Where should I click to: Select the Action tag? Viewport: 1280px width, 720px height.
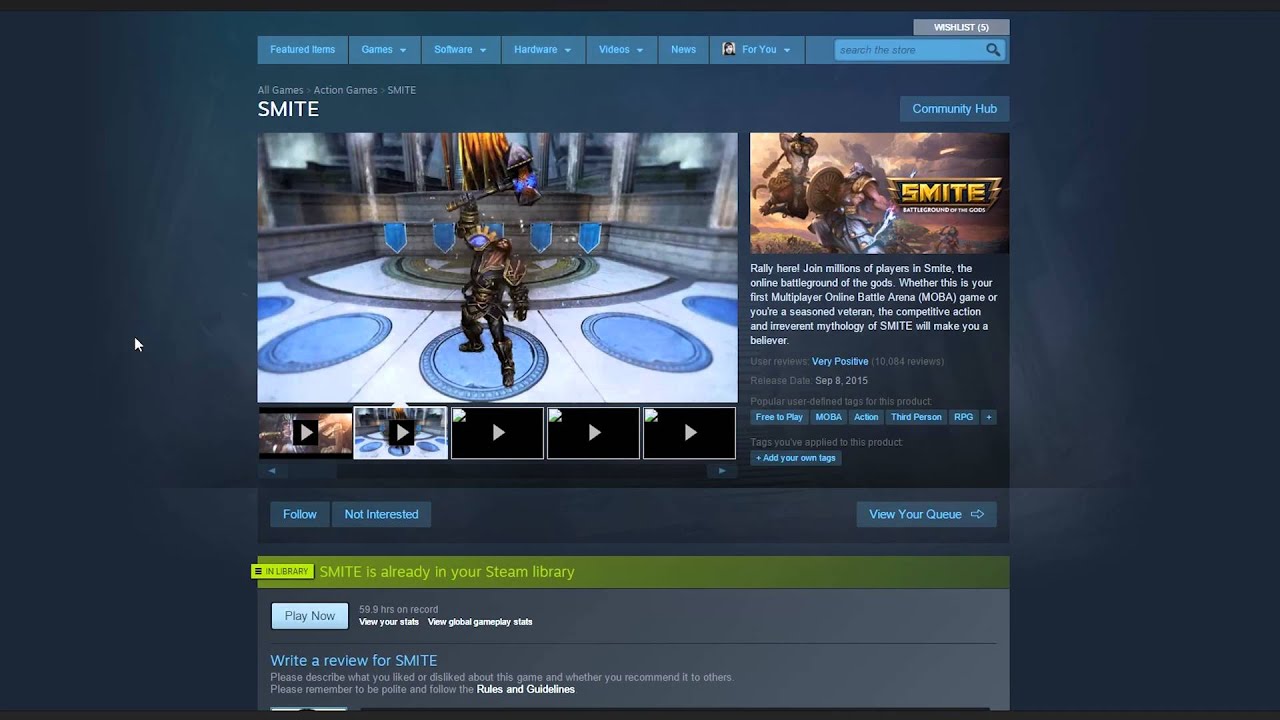click(x=866, y=417)
